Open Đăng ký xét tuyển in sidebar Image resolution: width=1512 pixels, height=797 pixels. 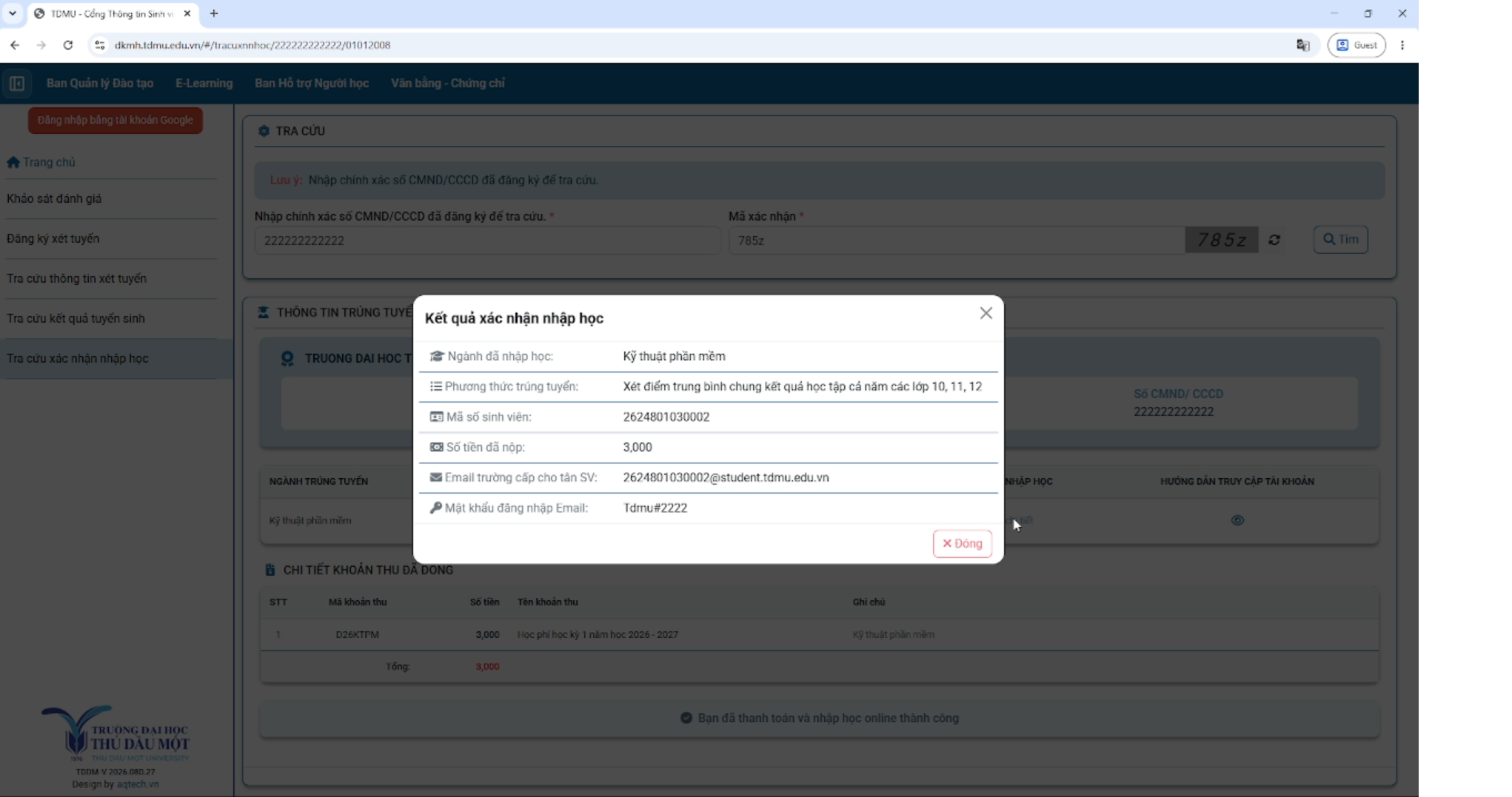coord(53,238)
